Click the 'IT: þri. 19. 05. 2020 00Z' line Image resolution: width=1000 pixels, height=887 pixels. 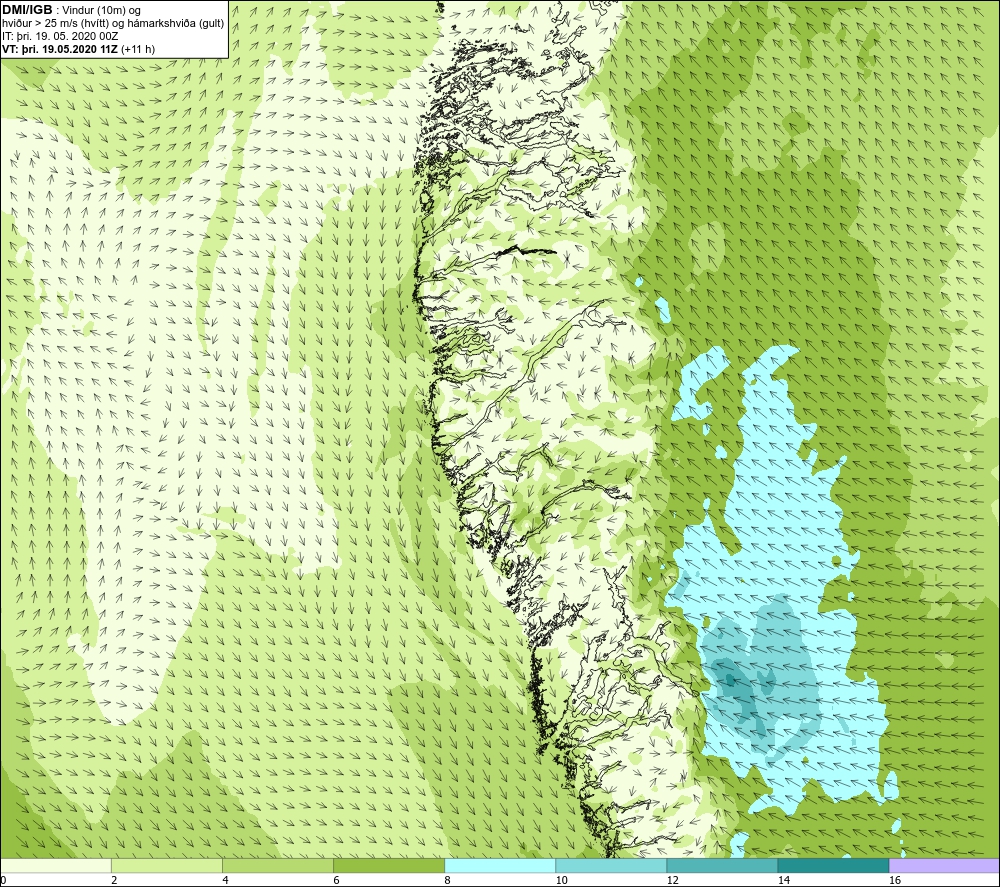[61, 36]
